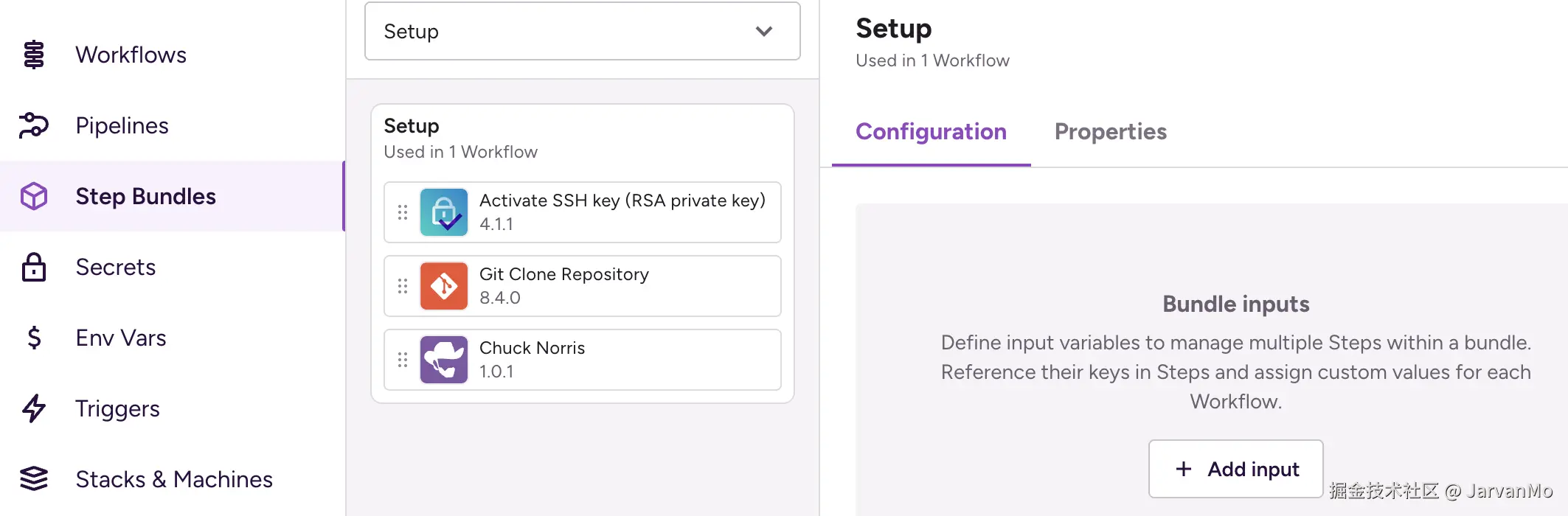Open the Setup bundle dropdown
The height and width of the screenshot is (516, 1568).
click(582, 32)
